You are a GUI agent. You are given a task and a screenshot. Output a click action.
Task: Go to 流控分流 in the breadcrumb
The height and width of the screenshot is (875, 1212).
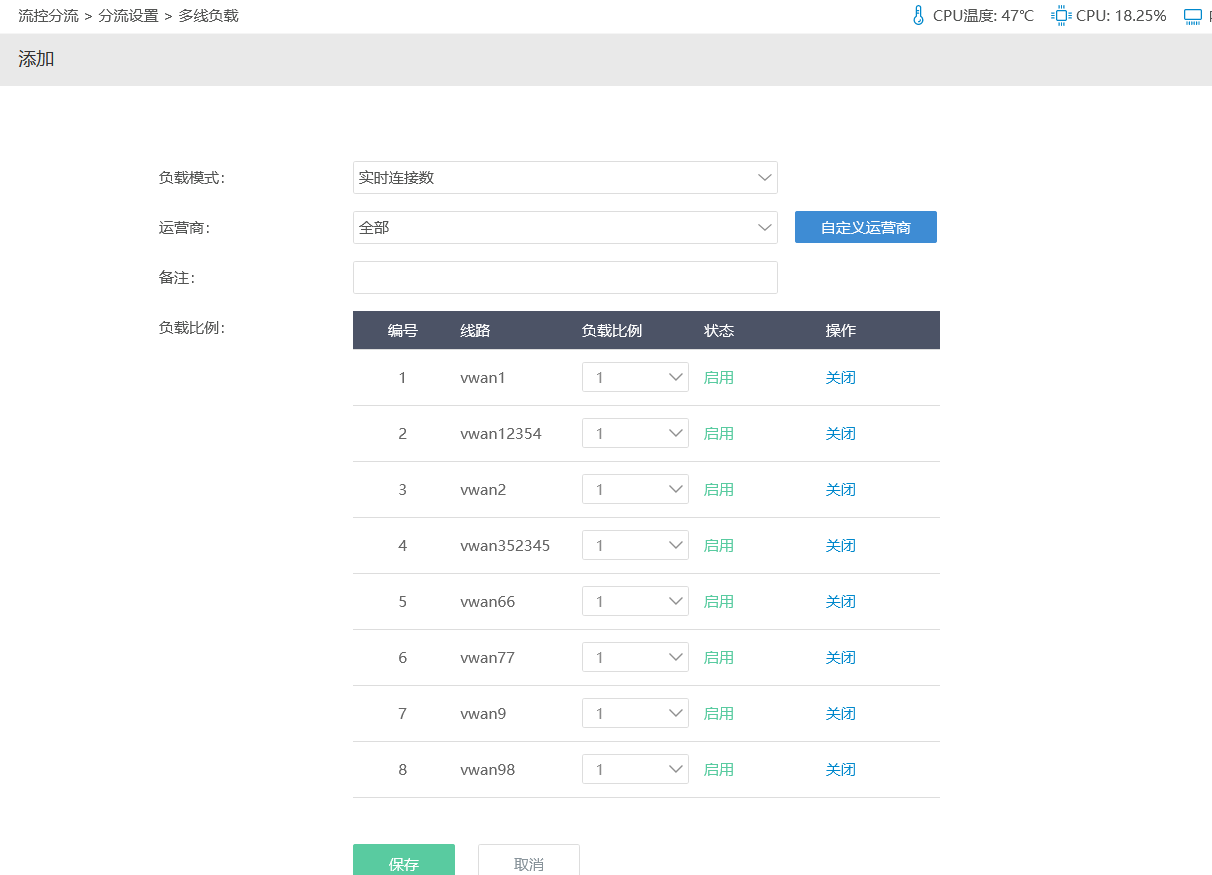[x=48, y=16]
